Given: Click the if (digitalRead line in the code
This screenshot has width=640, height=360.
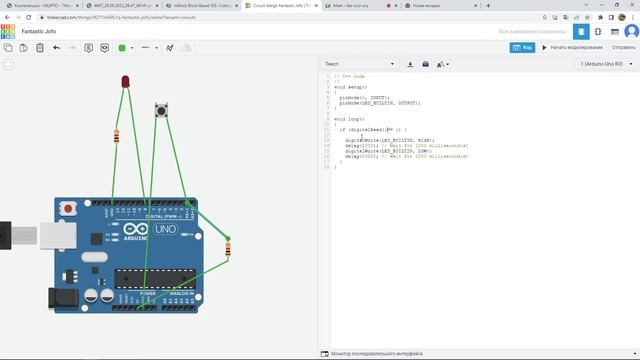Looking at the screenshot, I should point(373,130).
